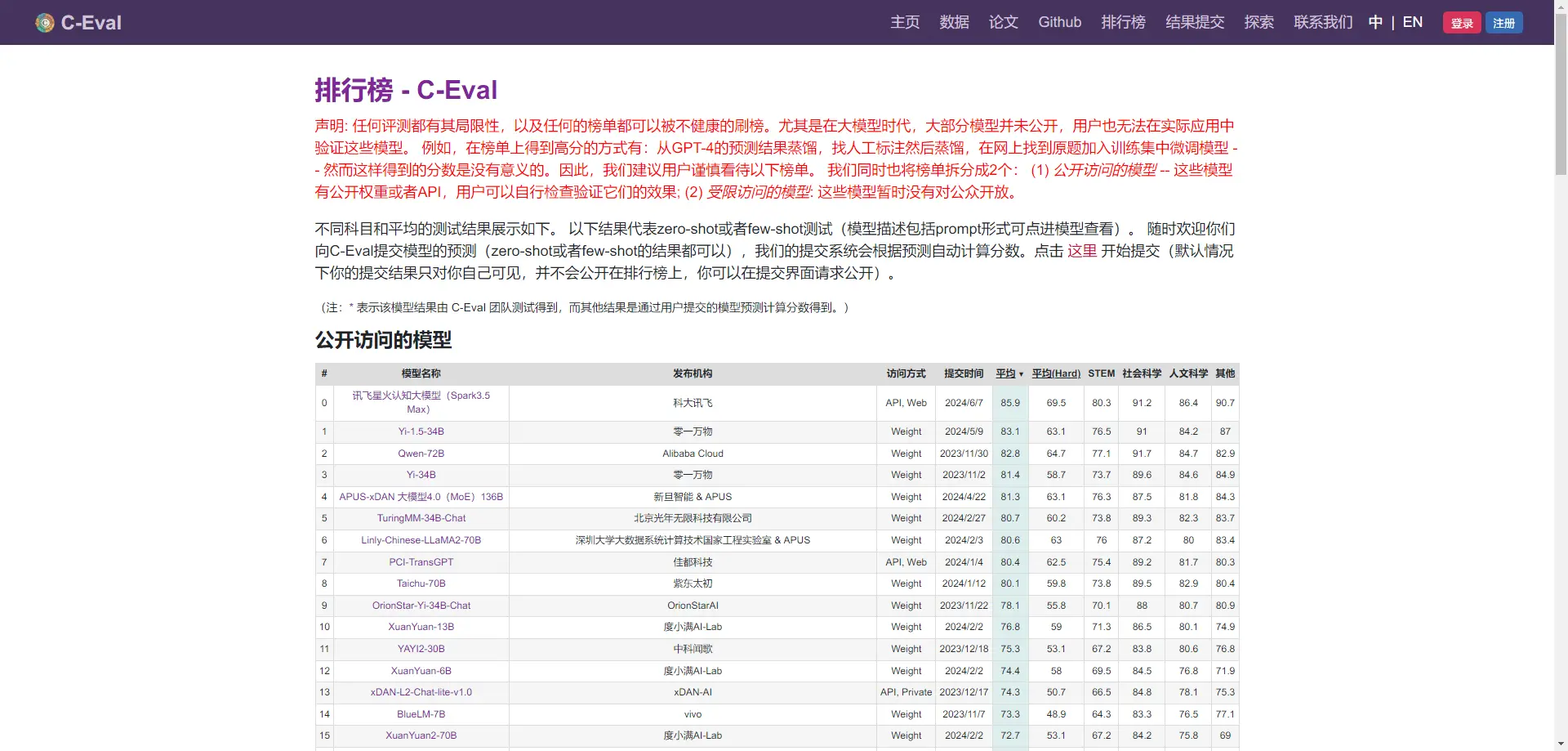Open the Taichu-70B model link
Image resolution: width=1568 pixels, height=751 pixels.
421,583
